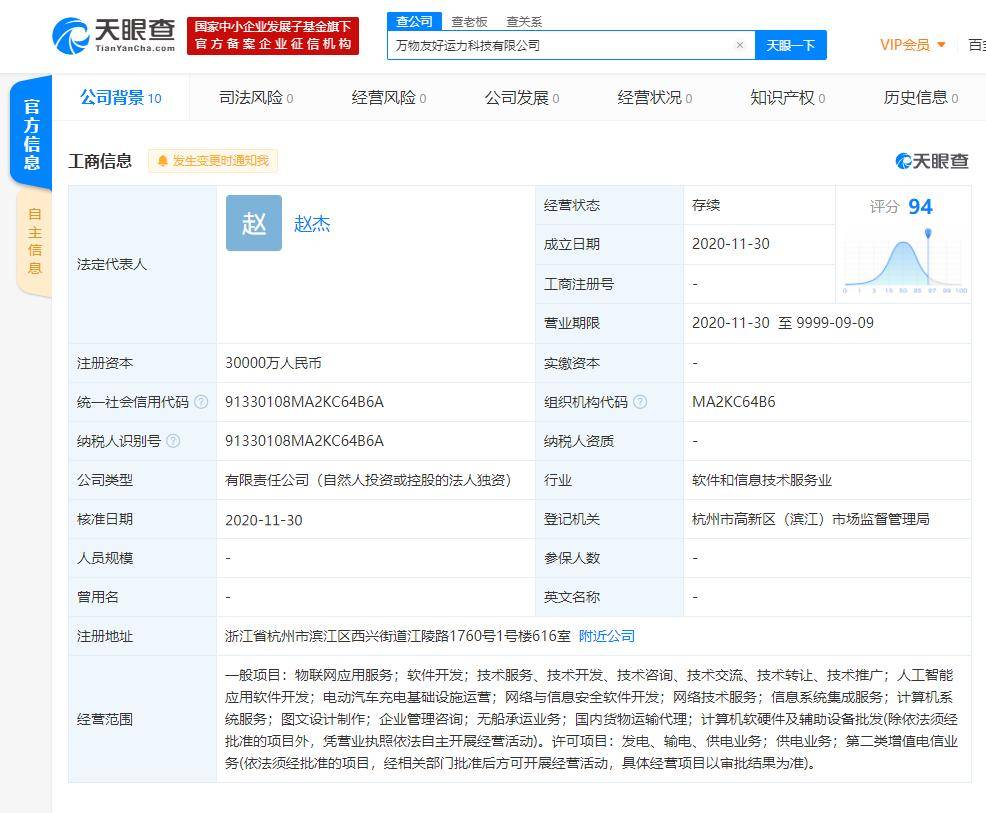Switch to 查老板 search mode

tap(469, 21)
